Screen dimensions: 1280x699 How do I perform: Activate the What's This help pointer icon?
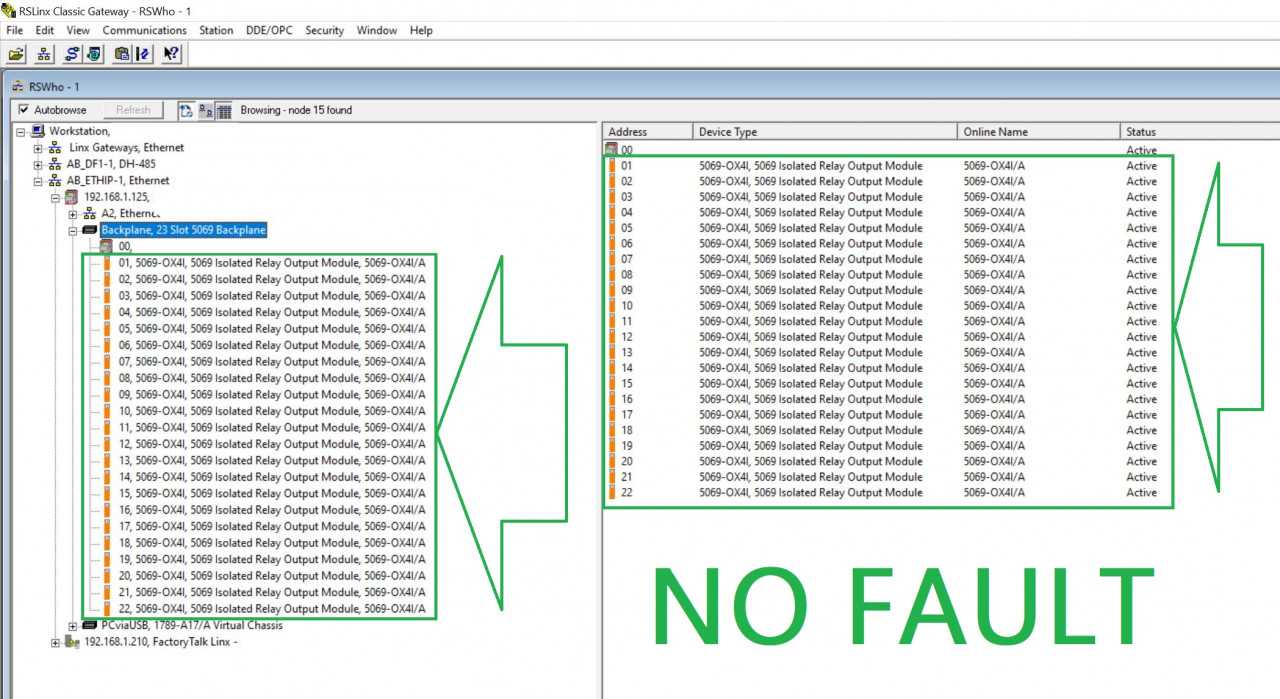(x=171, y=54)
